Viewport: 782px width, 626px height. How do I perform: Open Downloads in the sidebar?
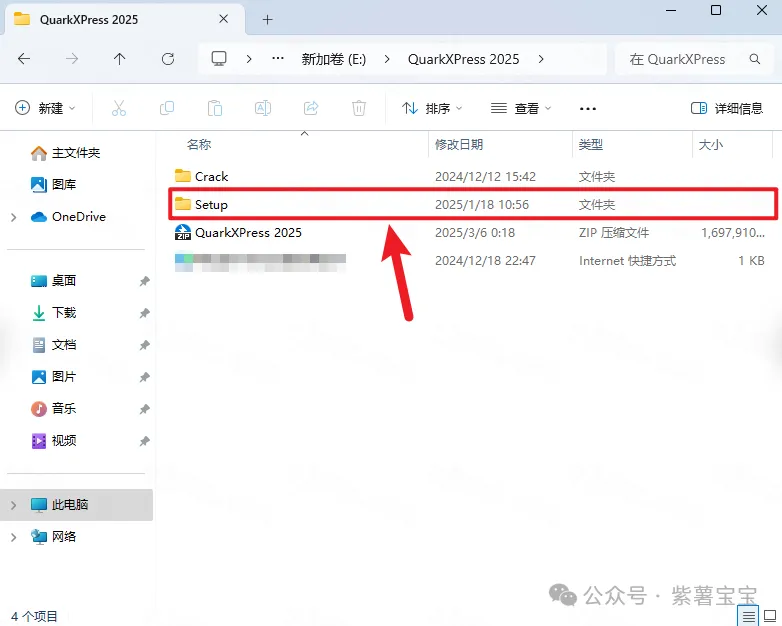coord(64,313)
